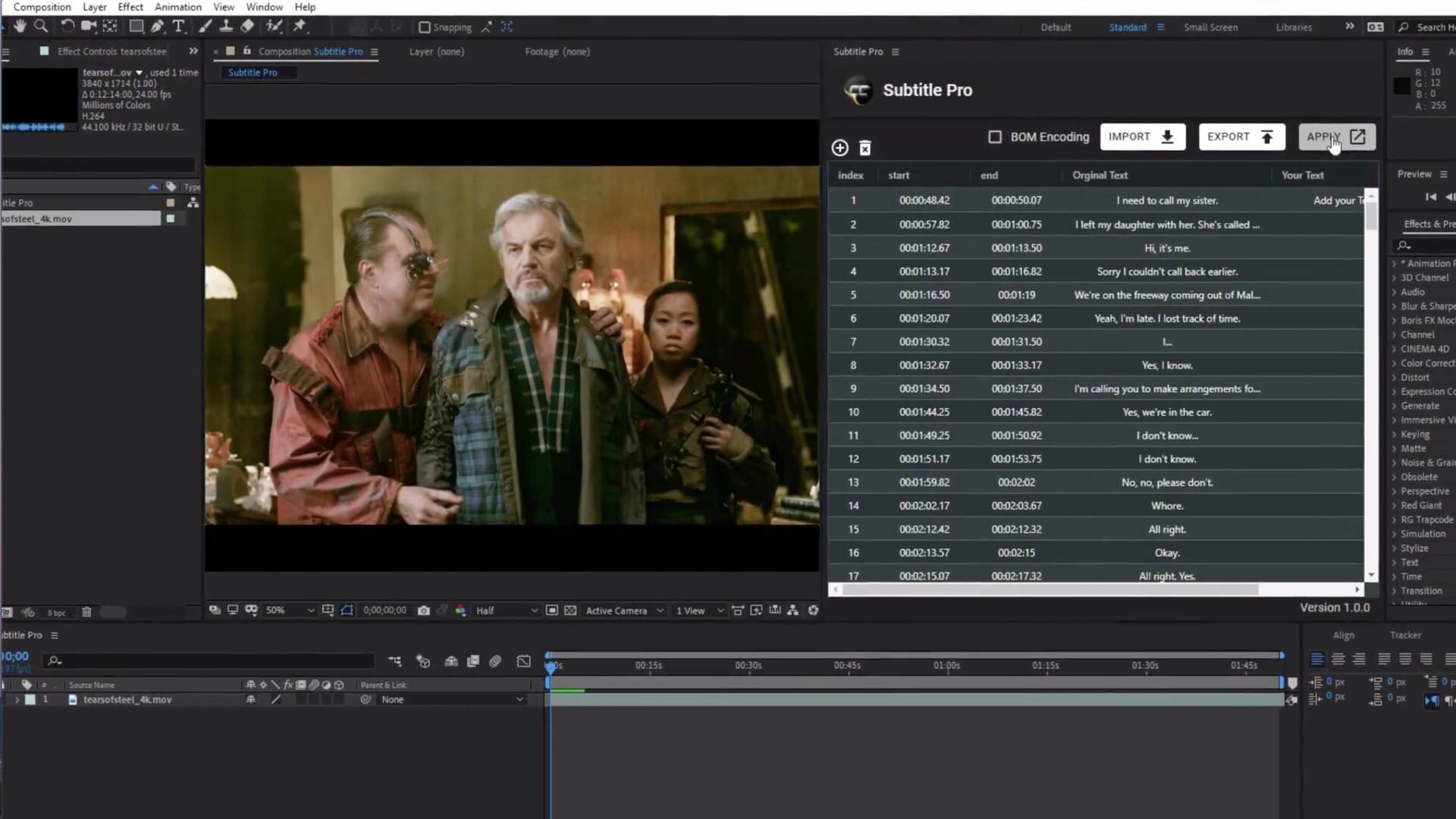Select the Type tool
The width and height of the screenshot is (1456, 819).
point(178,27)
